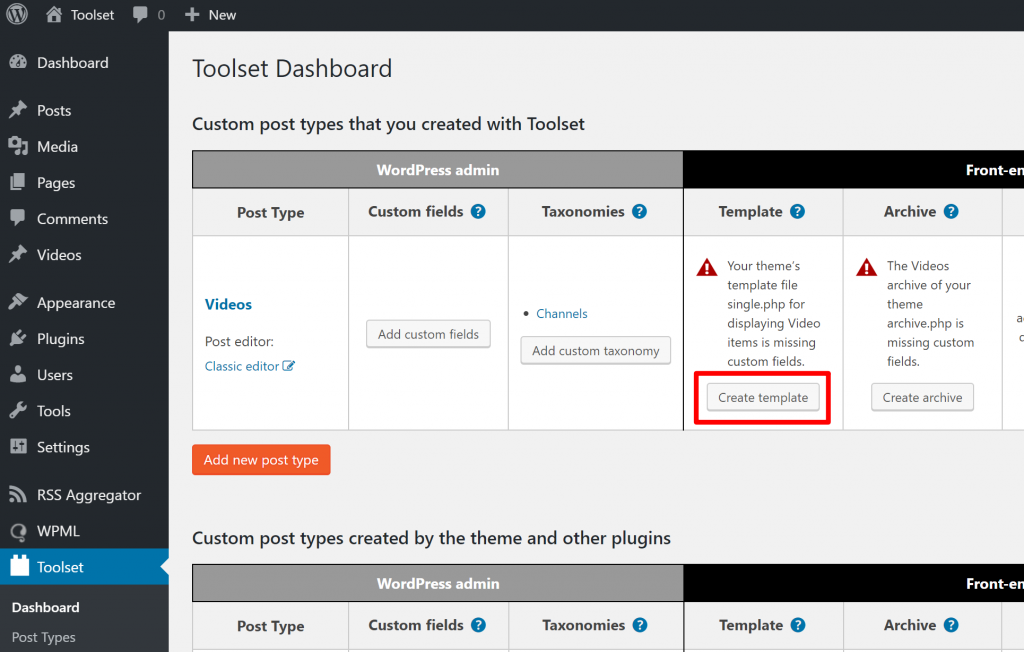Click the Dashboard gauge icon in sidebar
Screen dimensions: 1024x652
[18, 62]
